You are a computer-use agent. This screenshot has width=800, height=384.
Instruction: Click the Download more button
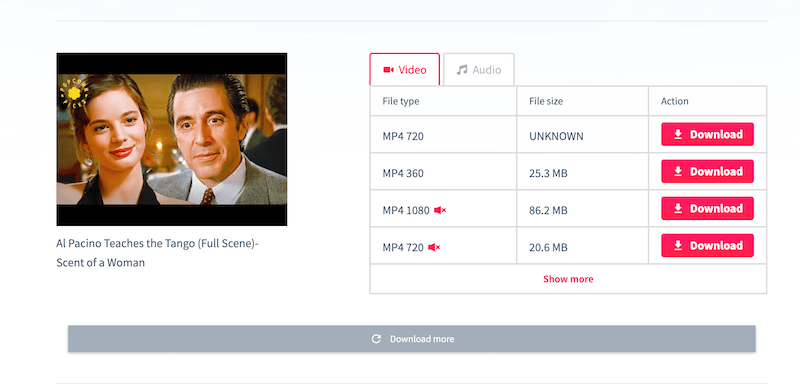click(x=412, y=339)
